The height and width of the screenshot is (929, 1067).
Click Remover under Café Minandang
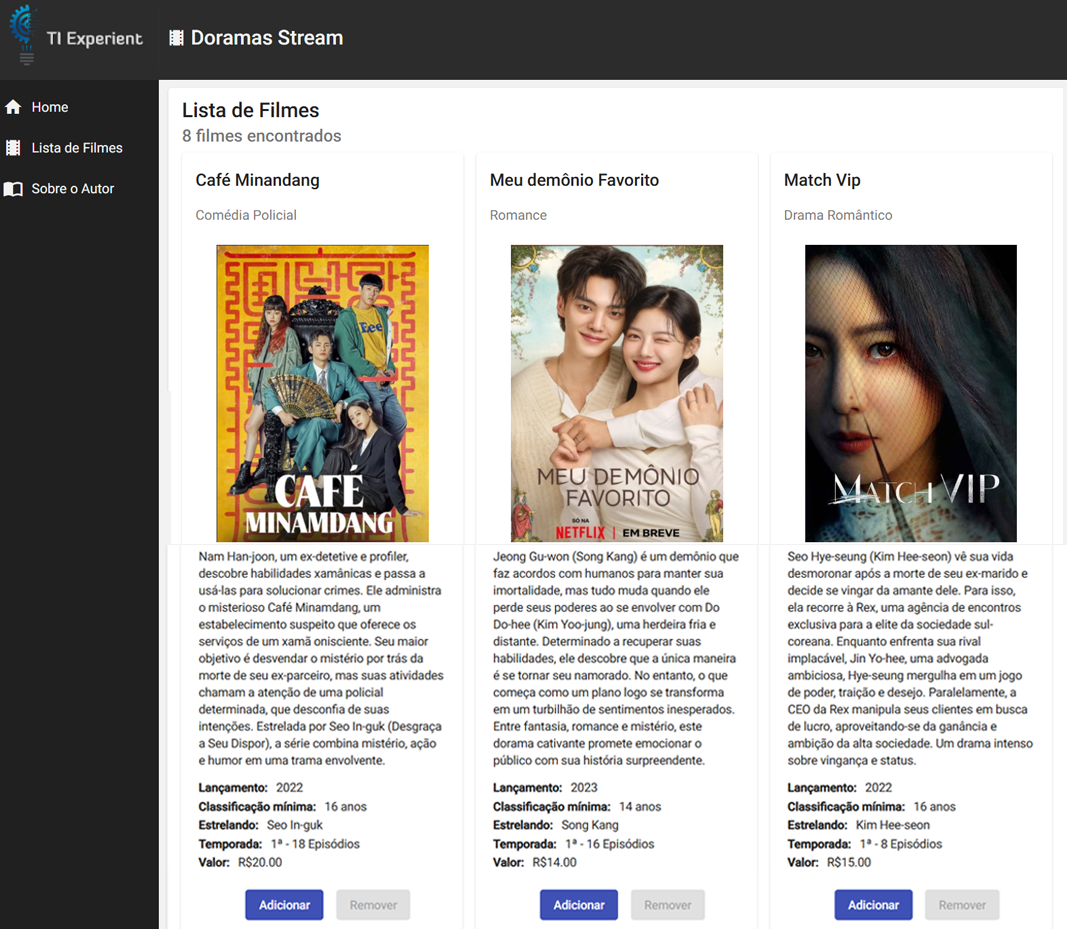pyautogui.click(x=373, y=904)
